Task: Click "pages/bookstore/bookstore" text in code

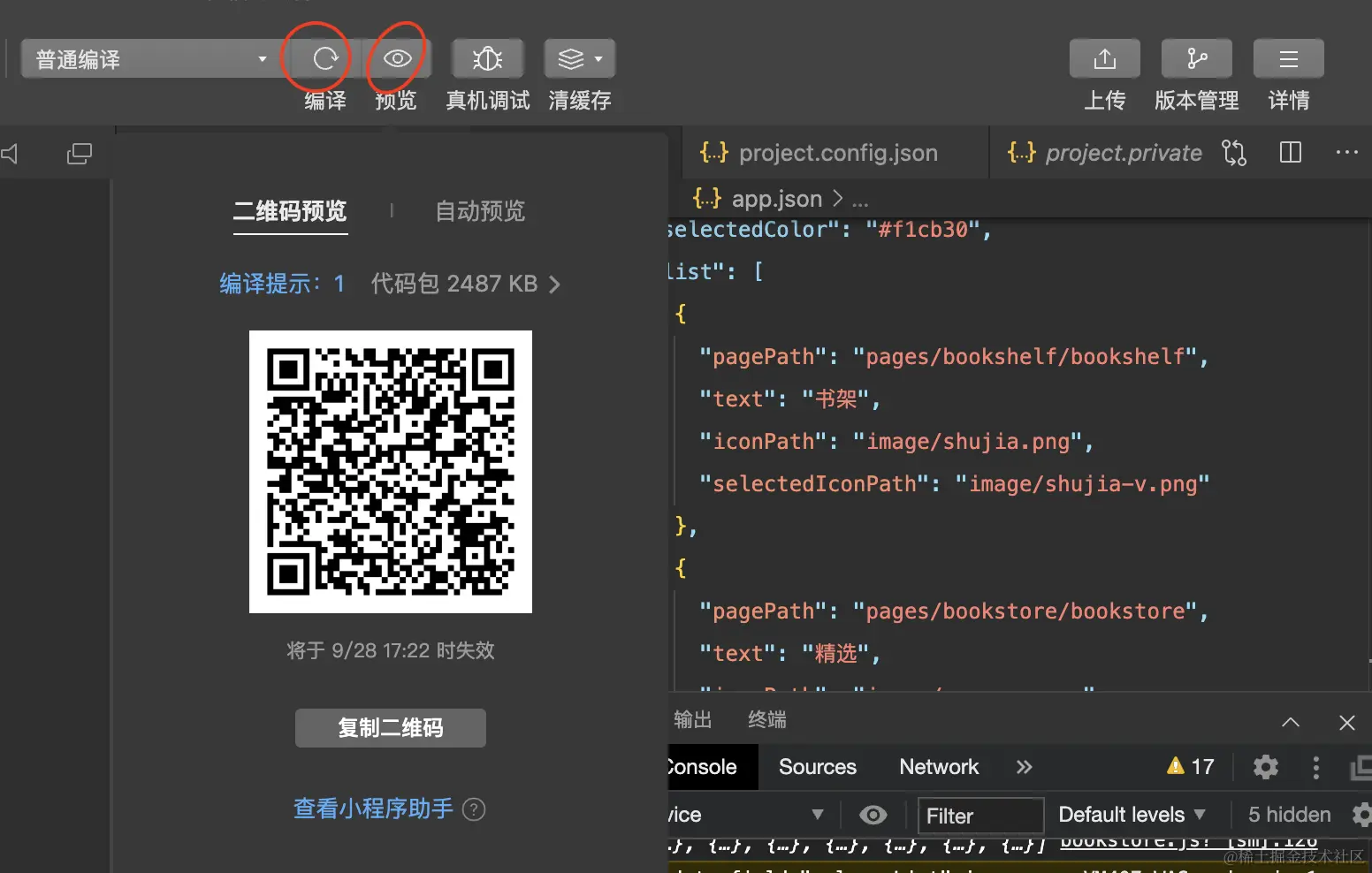Action: 1025,611
